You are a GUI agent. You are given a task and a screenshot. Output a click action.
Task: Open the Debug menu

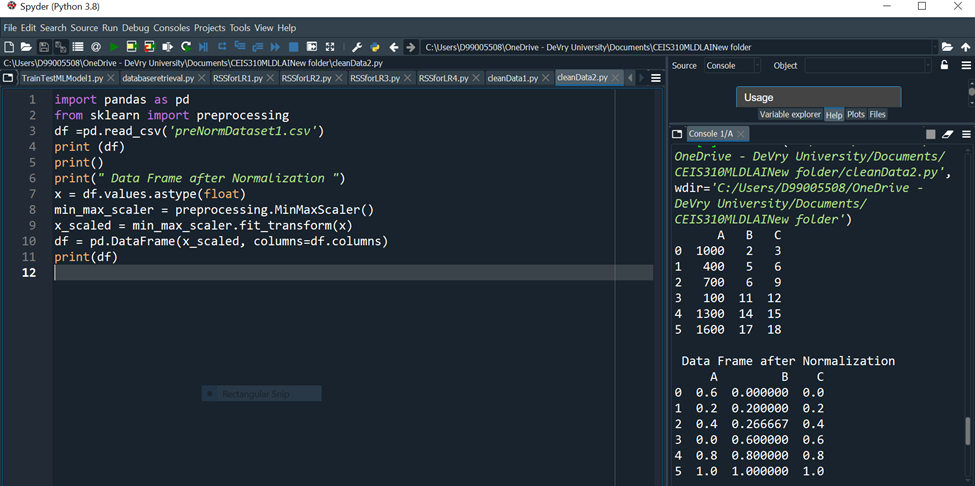click(135, 28)
